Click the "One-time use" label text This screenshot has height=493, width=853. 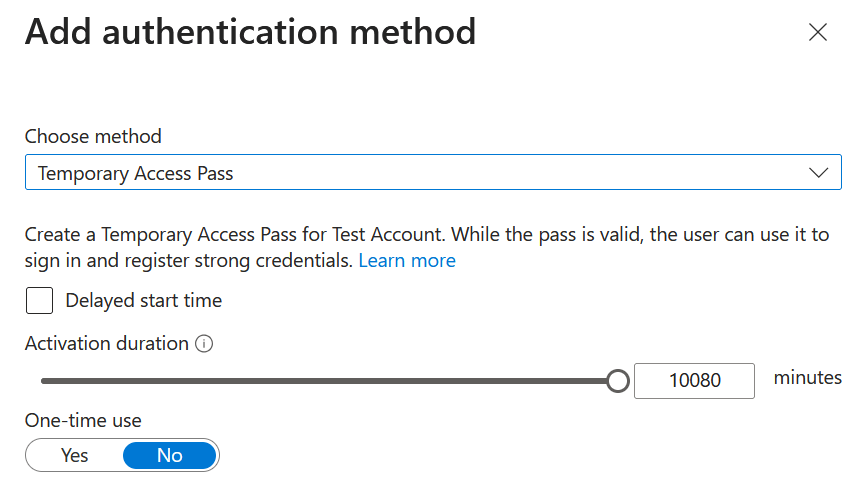[x=83, y=421]
